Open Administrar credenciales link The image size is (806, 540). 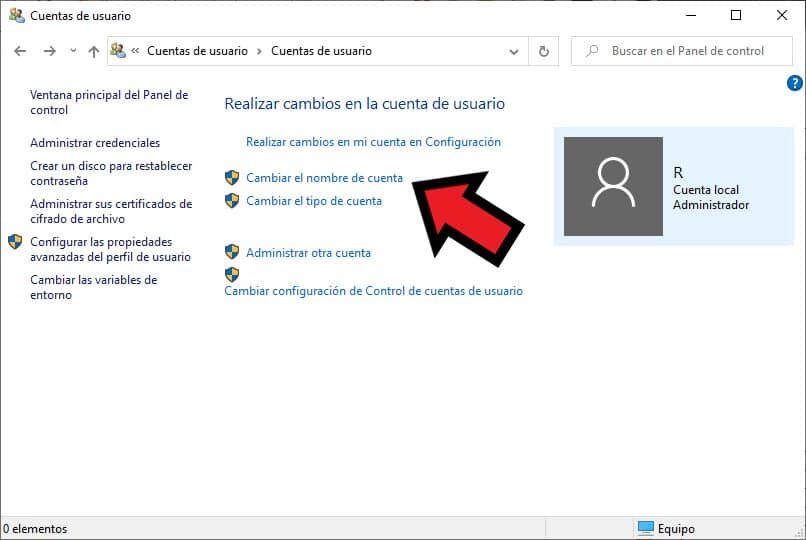[95, 143]
